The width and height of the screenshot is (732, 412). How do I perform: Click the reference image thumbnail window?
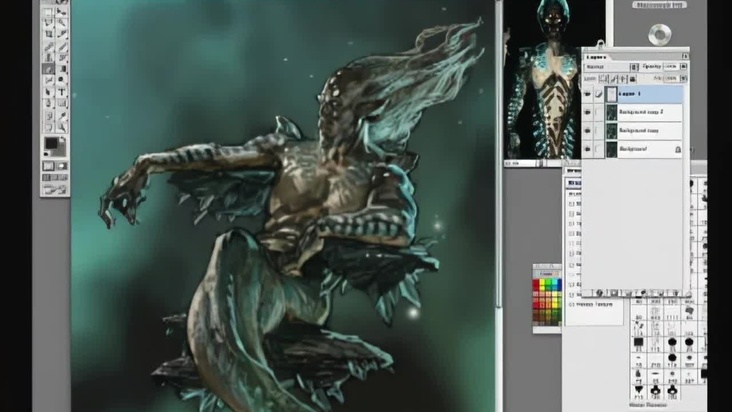pos(553,80)
